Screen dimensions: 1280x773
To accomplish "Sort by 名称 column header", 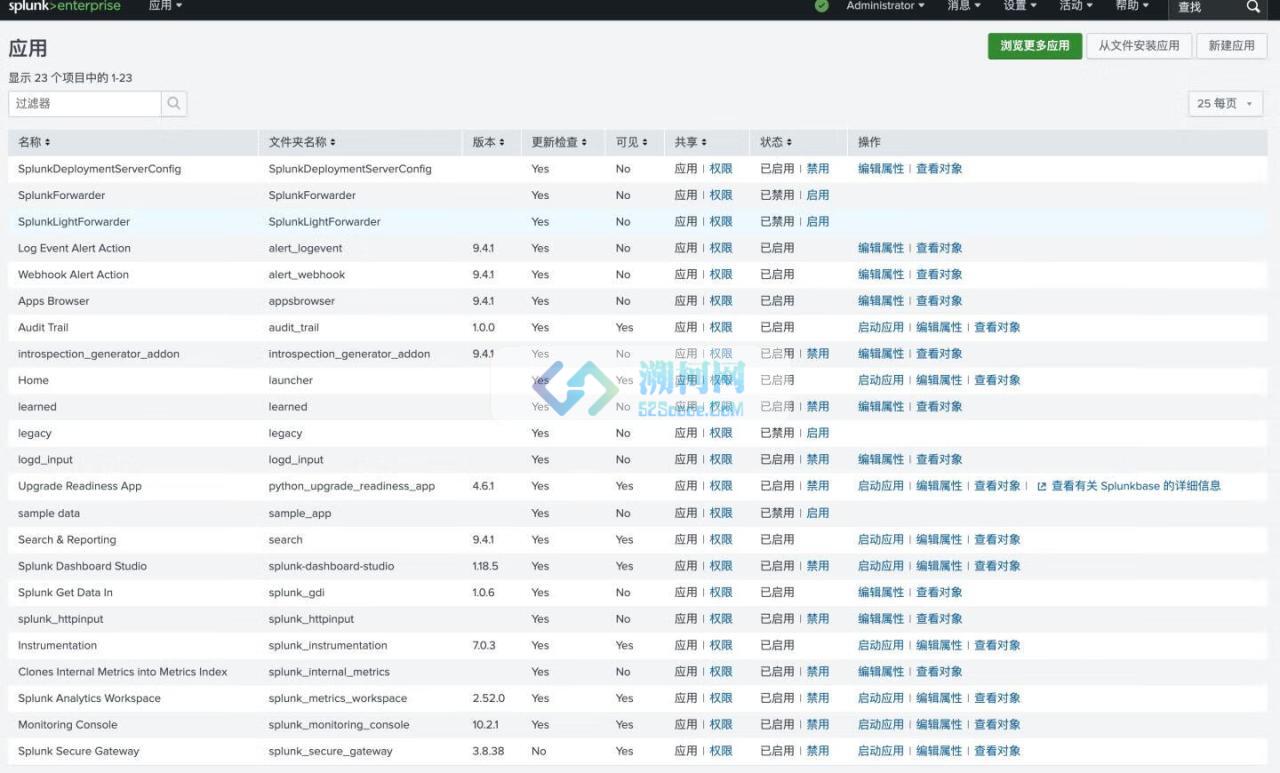I will coord(34,142).
